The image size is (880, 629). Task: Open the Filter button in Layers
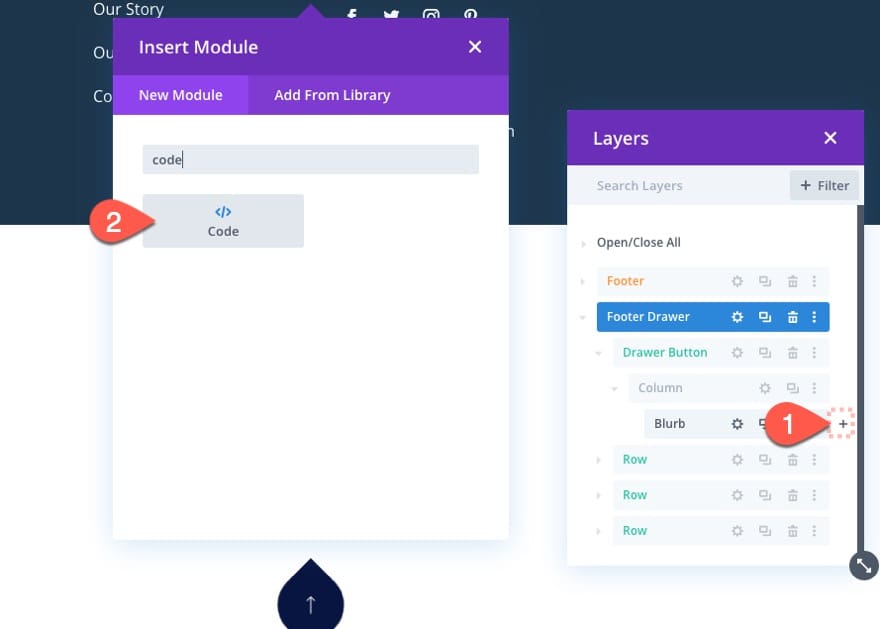(824, 186)
